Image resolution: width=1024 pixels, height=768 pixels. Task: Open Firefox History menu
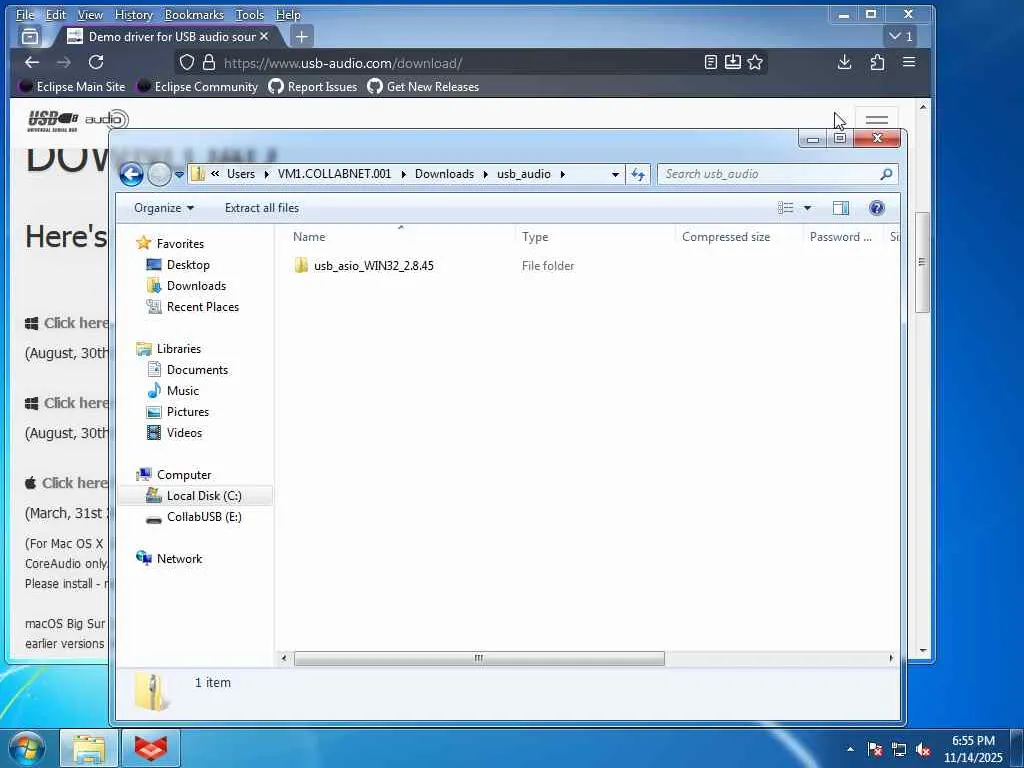click(x=133, y=14)
